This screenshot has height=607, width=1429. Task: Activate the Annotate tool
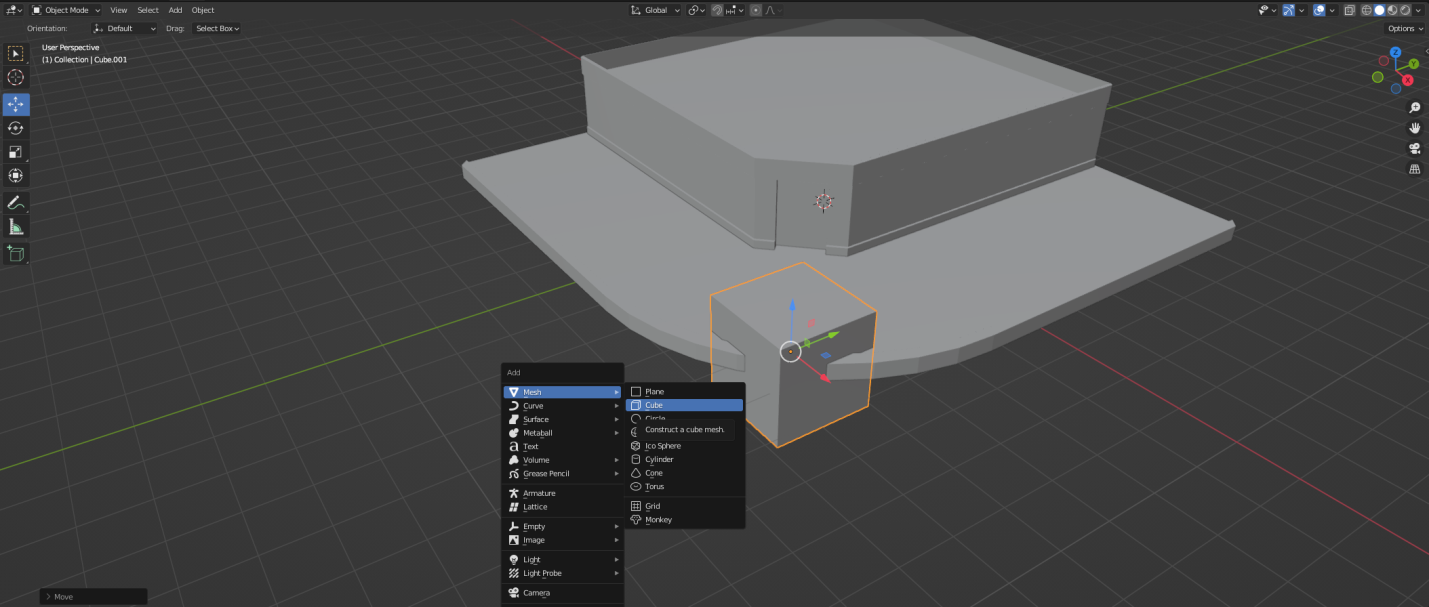coord(15,203)
